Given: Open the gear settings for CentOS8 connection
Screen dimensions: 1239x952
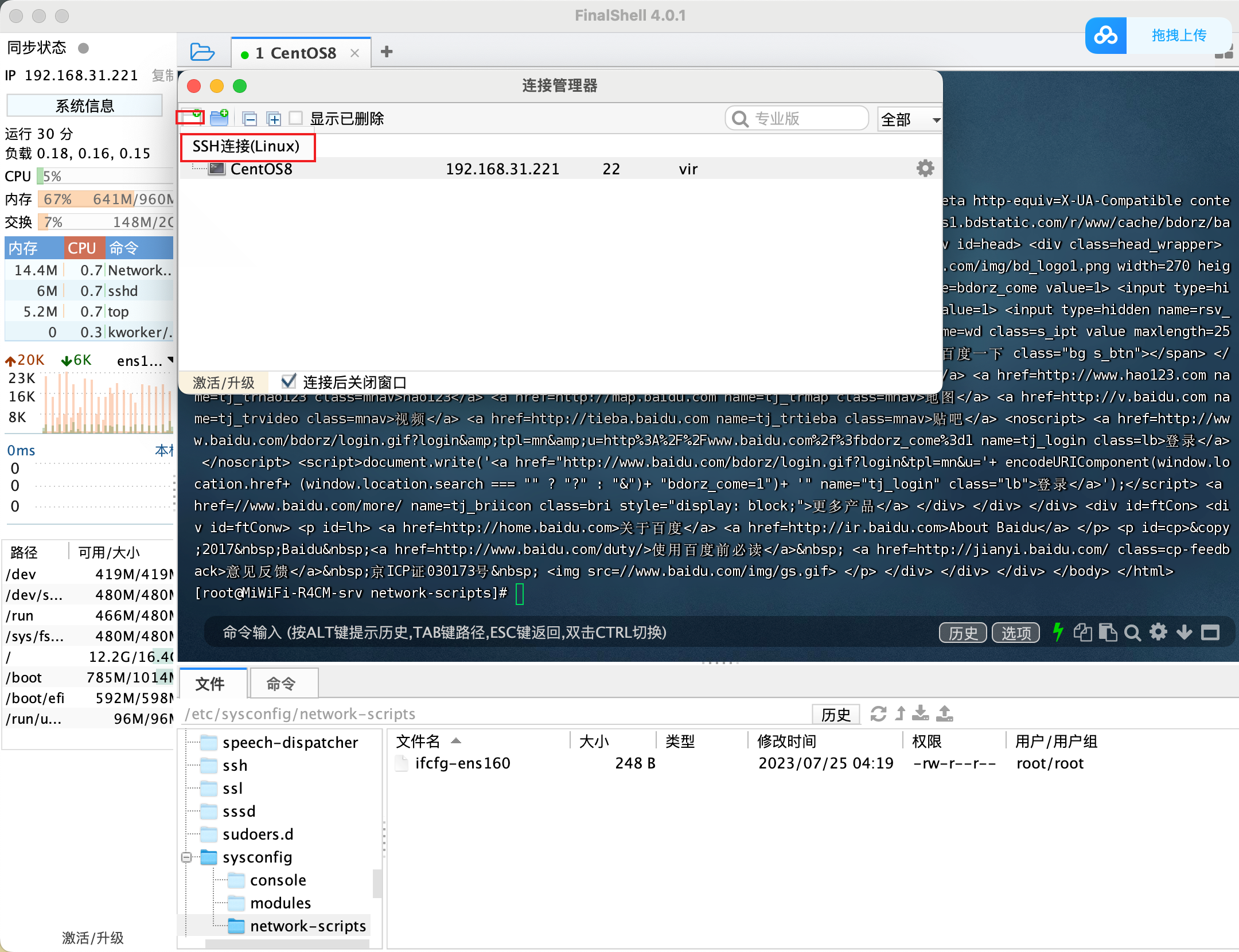Looking at the screenshot, I should pos(925,169).
